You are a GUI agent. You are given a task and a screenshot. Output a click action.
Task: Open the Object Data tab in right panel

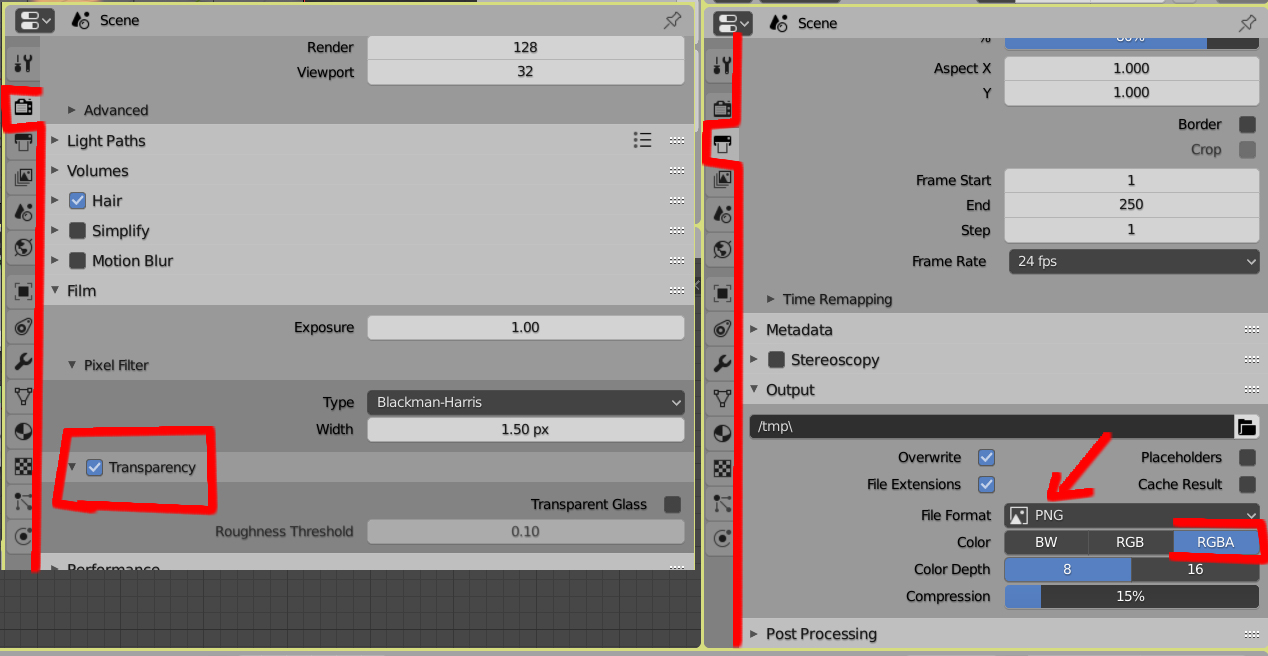[x=724, y=398]
